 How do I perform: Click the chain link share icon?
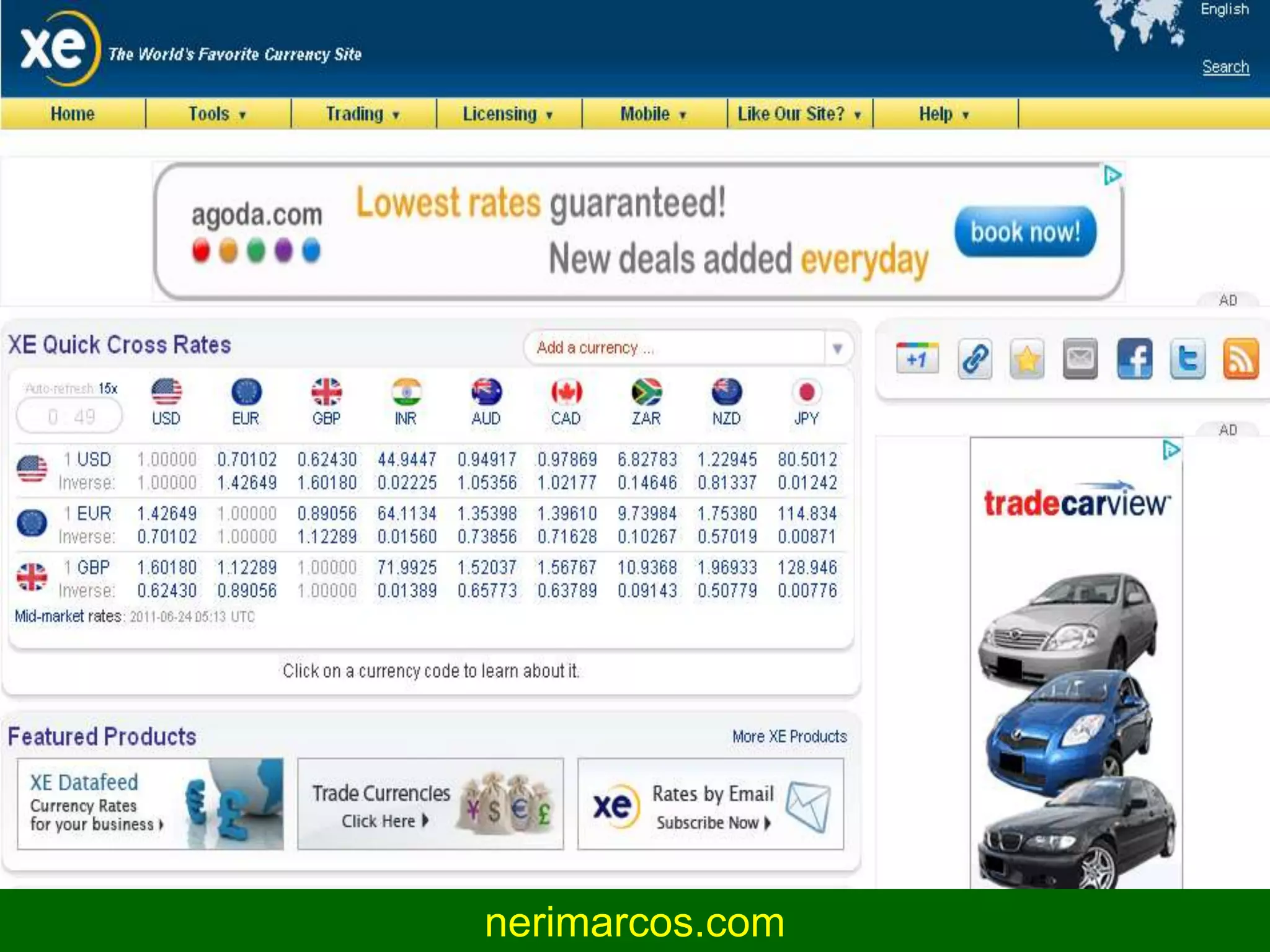click(x=974, y=358)
